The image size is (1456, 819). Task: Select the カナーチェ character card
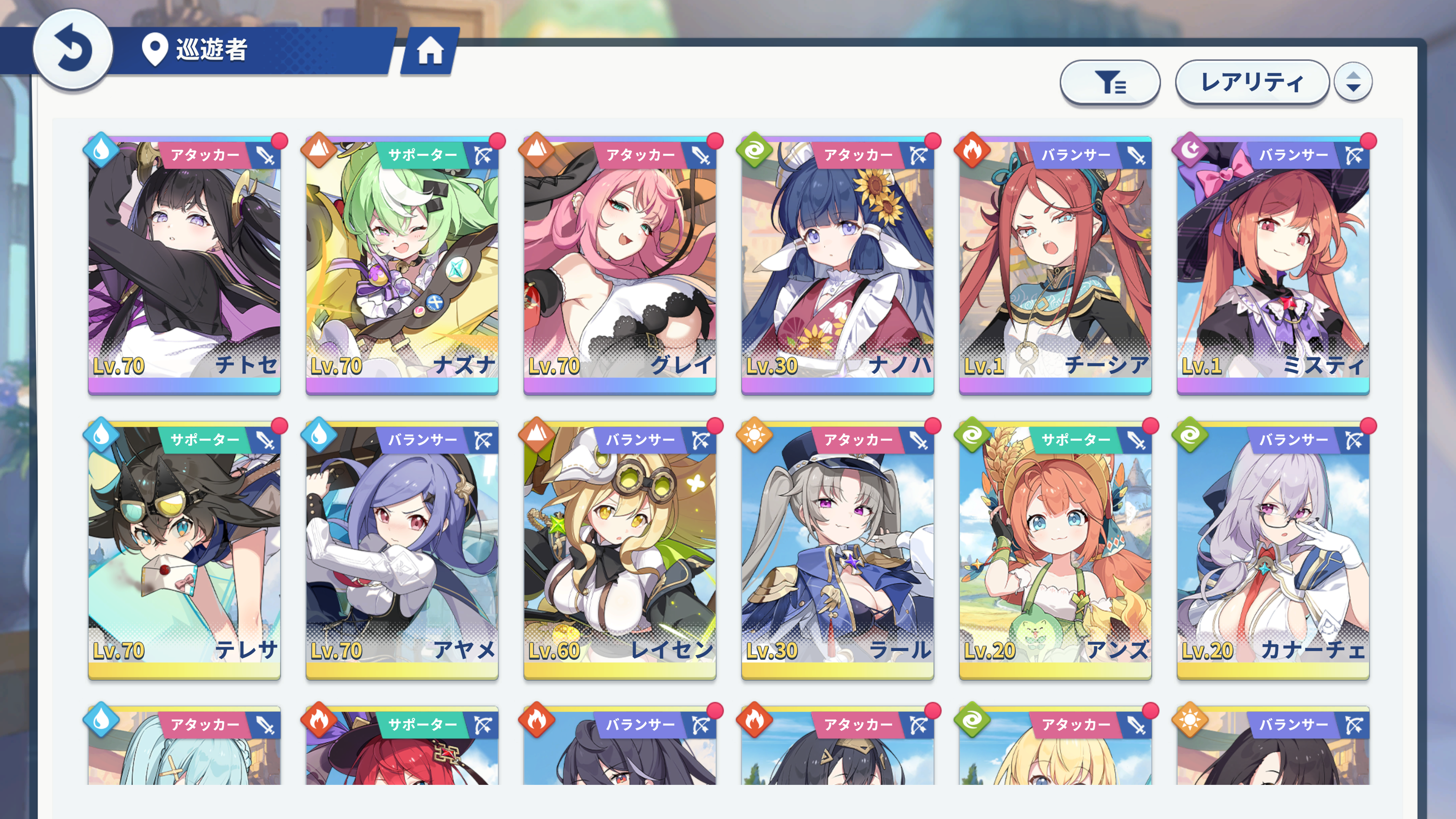click(1273, 550)
